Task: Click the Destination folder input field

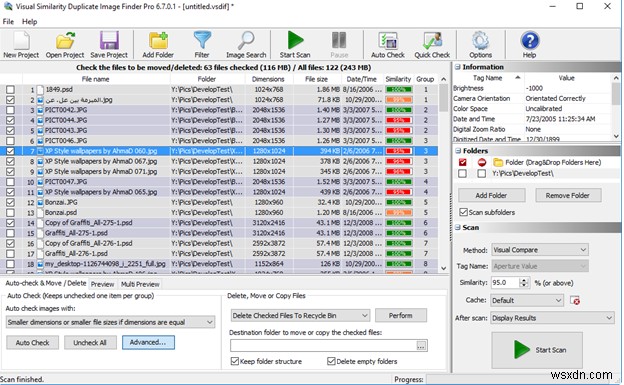Action: 324,346
